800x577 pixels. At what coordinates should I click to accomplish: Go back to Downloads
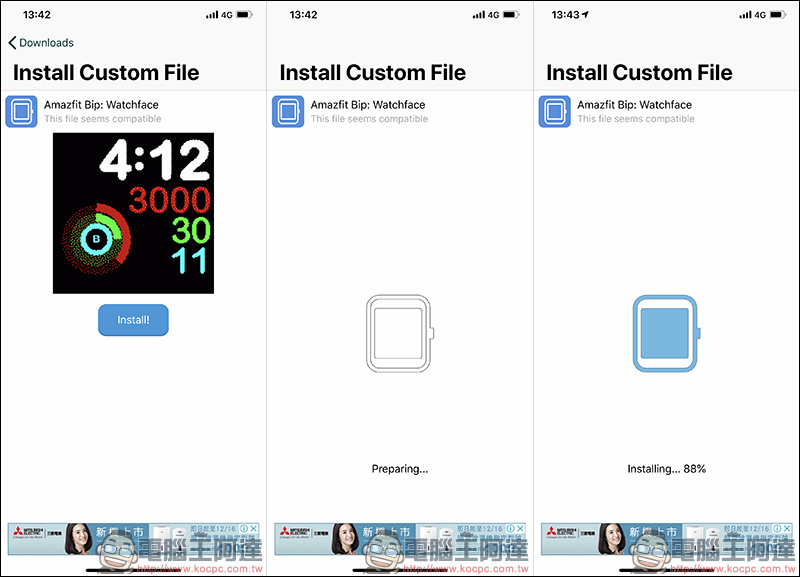click(41, 43)
